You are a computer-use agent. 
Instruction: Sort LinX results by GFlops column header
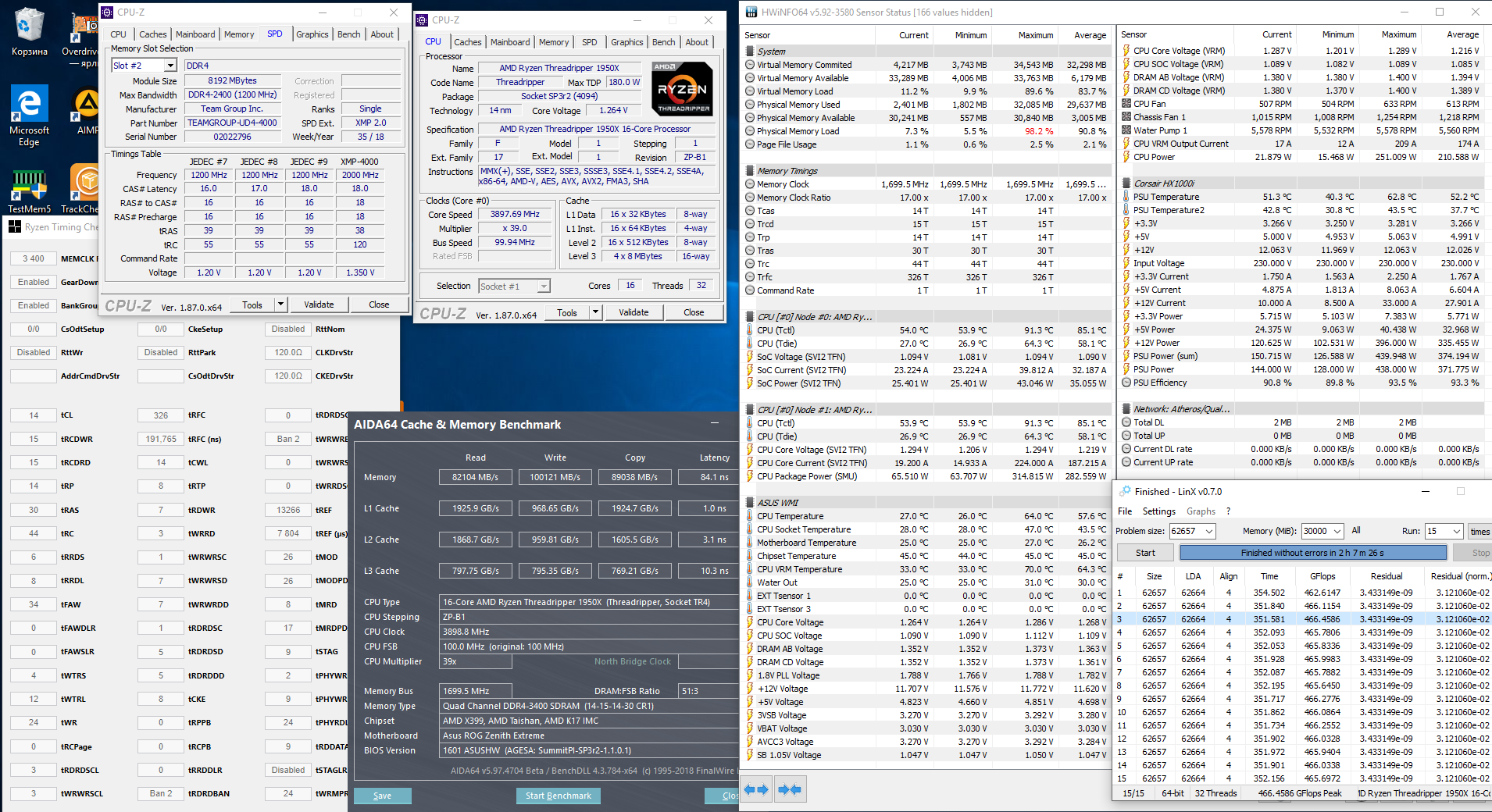coord(1322,576)
